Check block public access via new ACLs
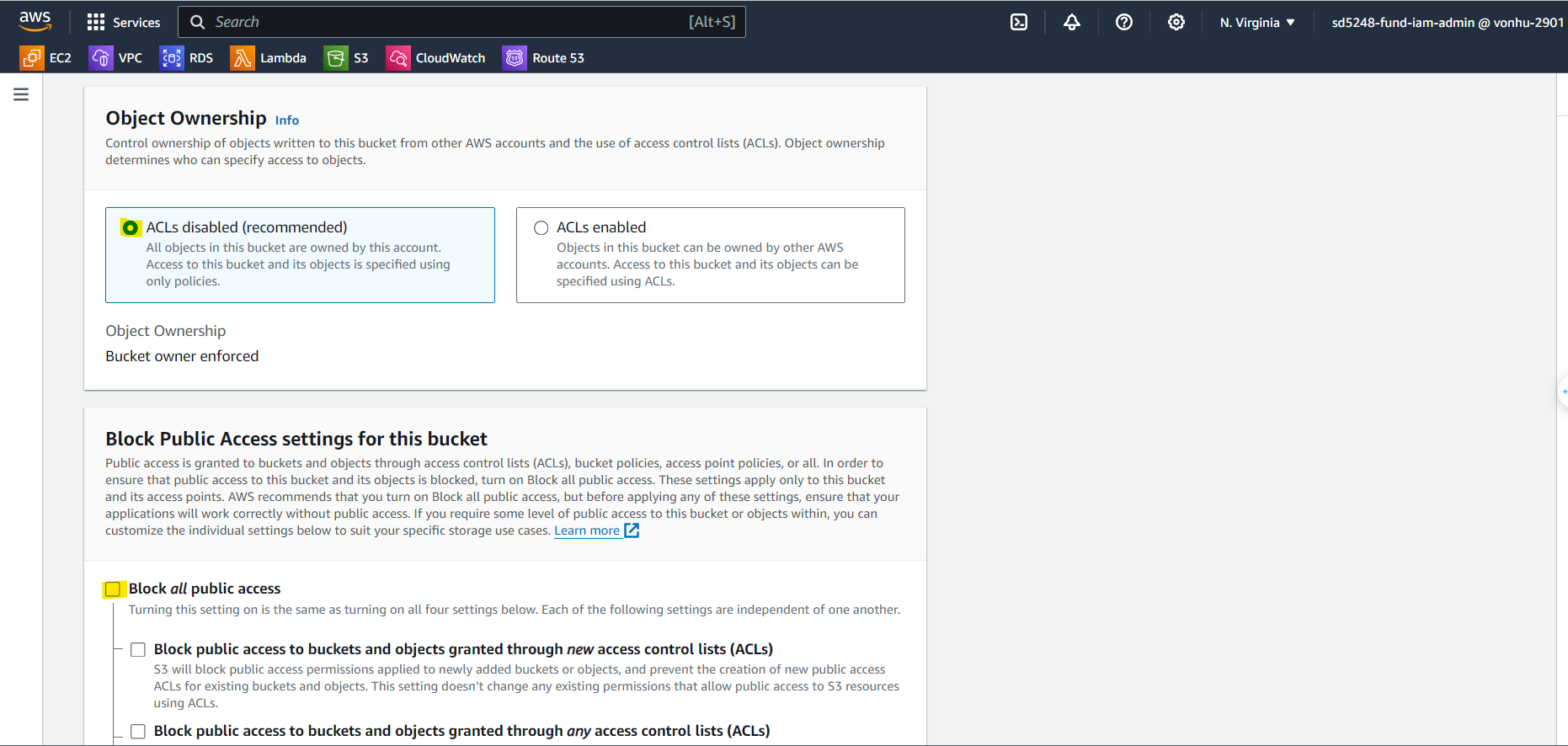This screenshot has height=746, width=1568. point(138,649)
